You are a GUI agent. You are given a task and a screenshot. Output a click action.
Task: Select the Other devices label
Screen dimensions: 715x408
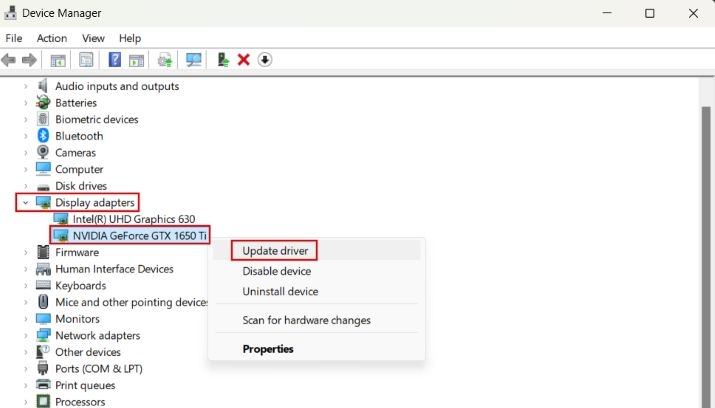click(88, 352)
